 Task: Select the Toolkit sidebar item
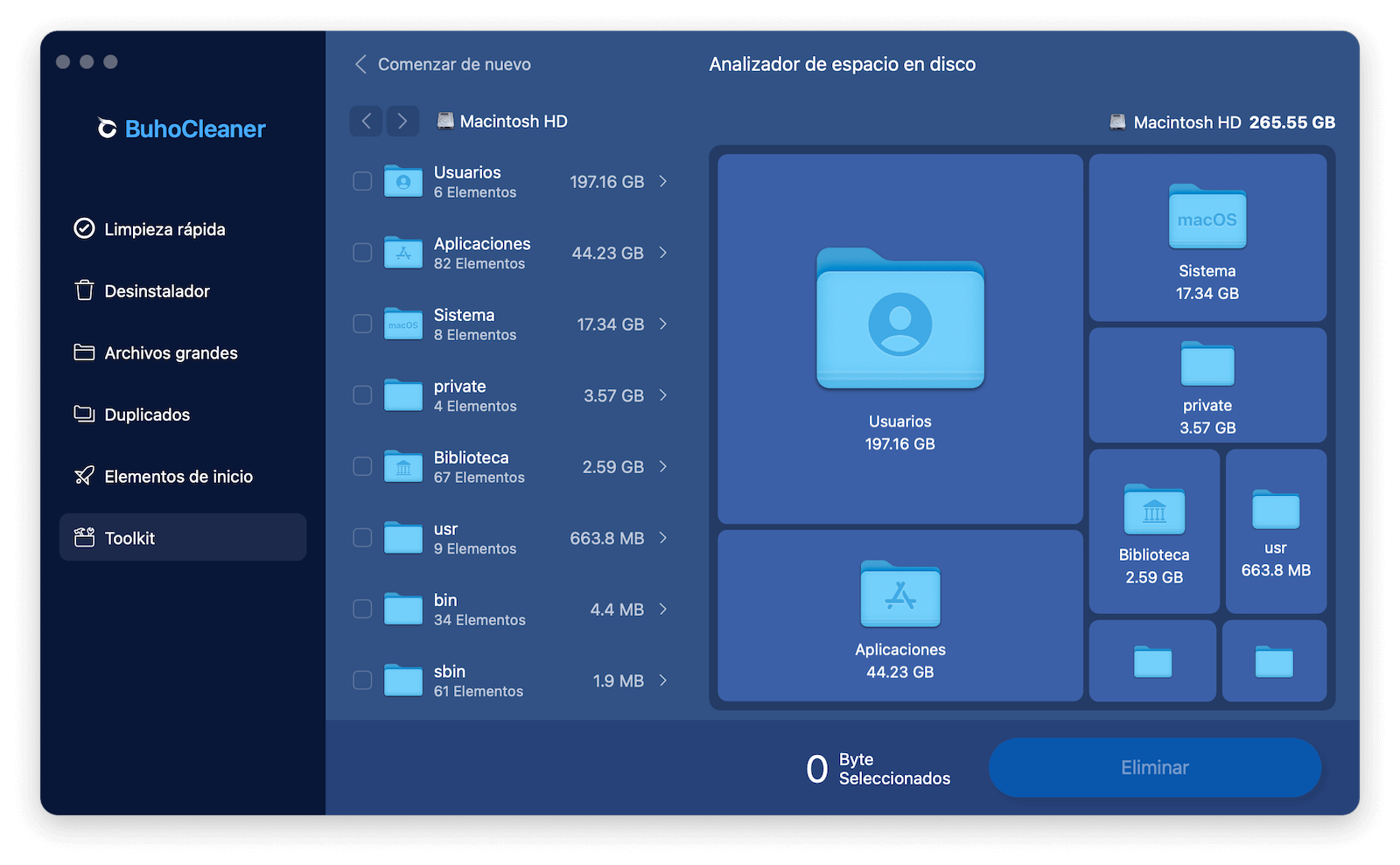click(182, 537)
